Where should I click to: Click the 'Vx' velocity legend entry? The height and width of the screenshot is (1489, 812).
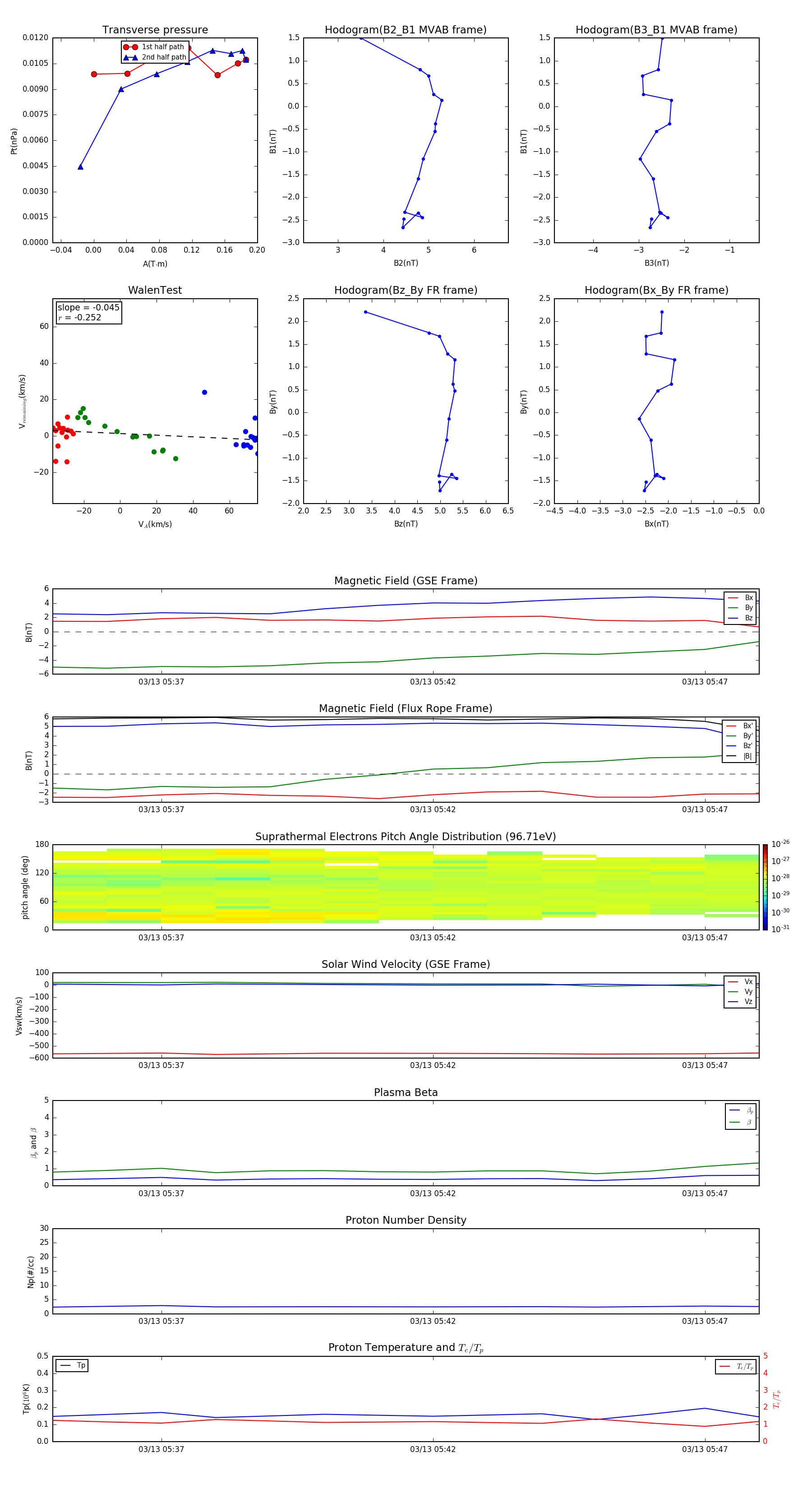[740, 981]
